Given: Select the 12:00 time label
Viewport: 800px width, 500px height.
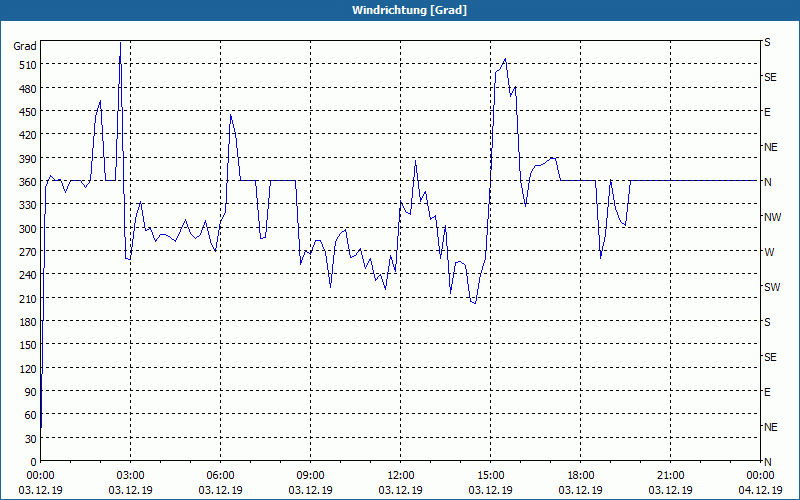Looking at the screenshot, I should (x=401, y=476).
